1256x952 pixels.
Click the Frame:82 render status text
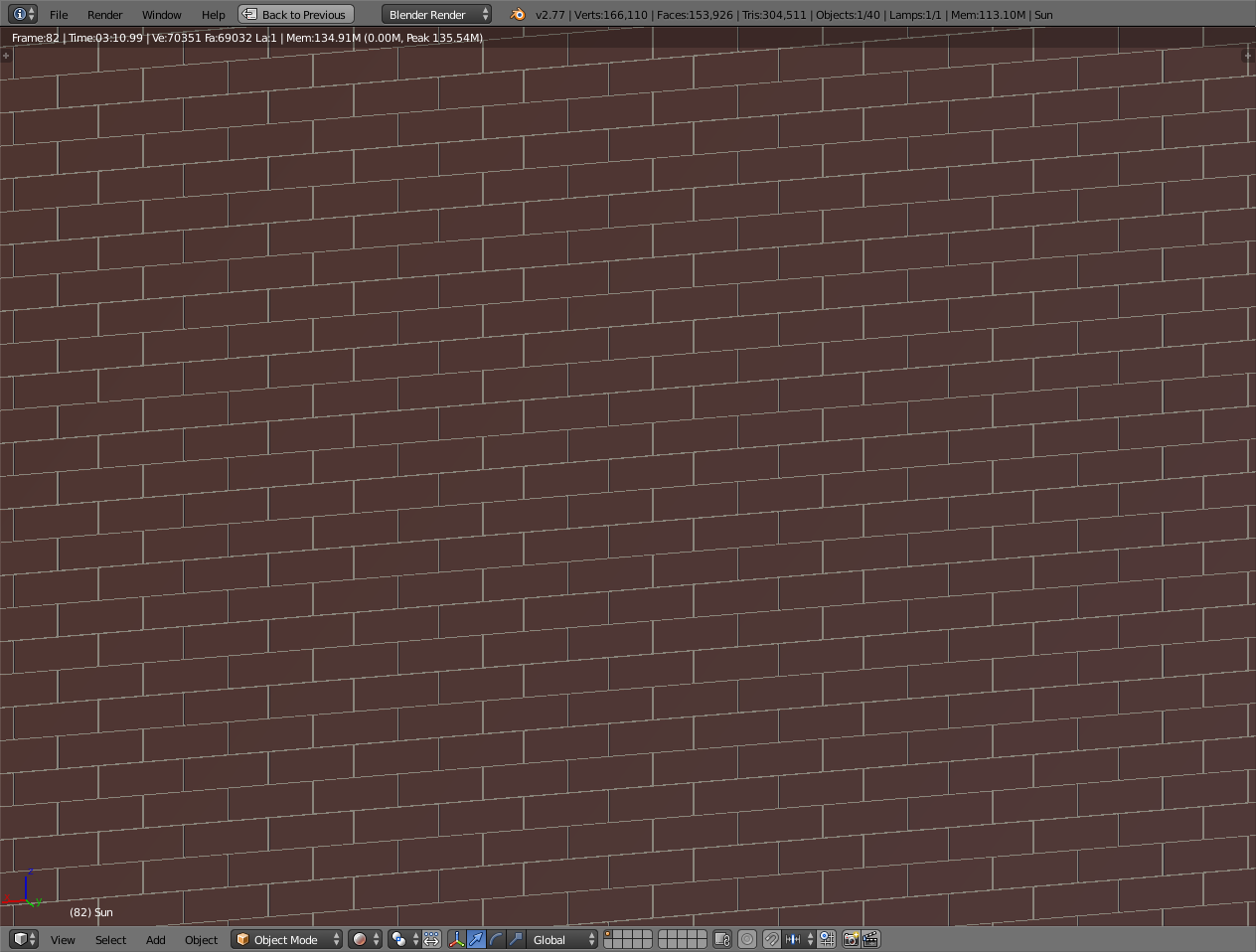pos(36,38)
